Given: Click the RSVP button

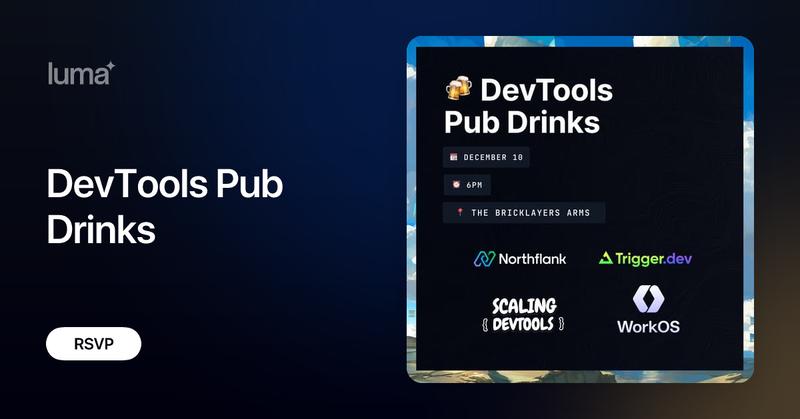Looking at the screenshot, I should [93, 343].
